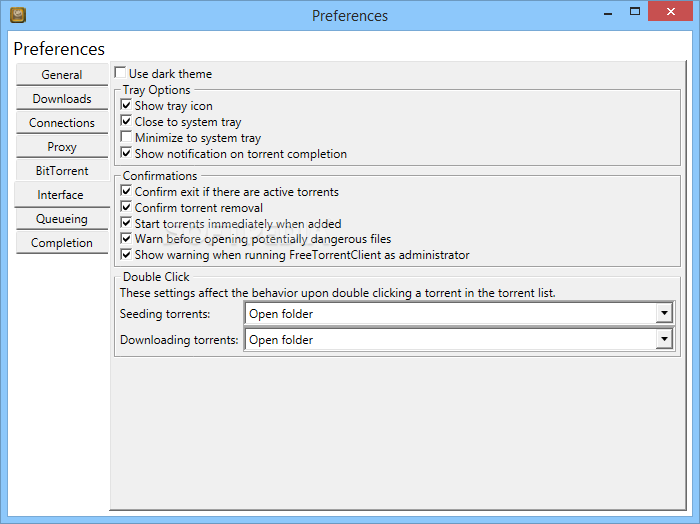Image resolution: width=700 pixels, height=524 pixels.
Task: Toggle Show notification on torrent completion
Action: (x=126, y=153)
